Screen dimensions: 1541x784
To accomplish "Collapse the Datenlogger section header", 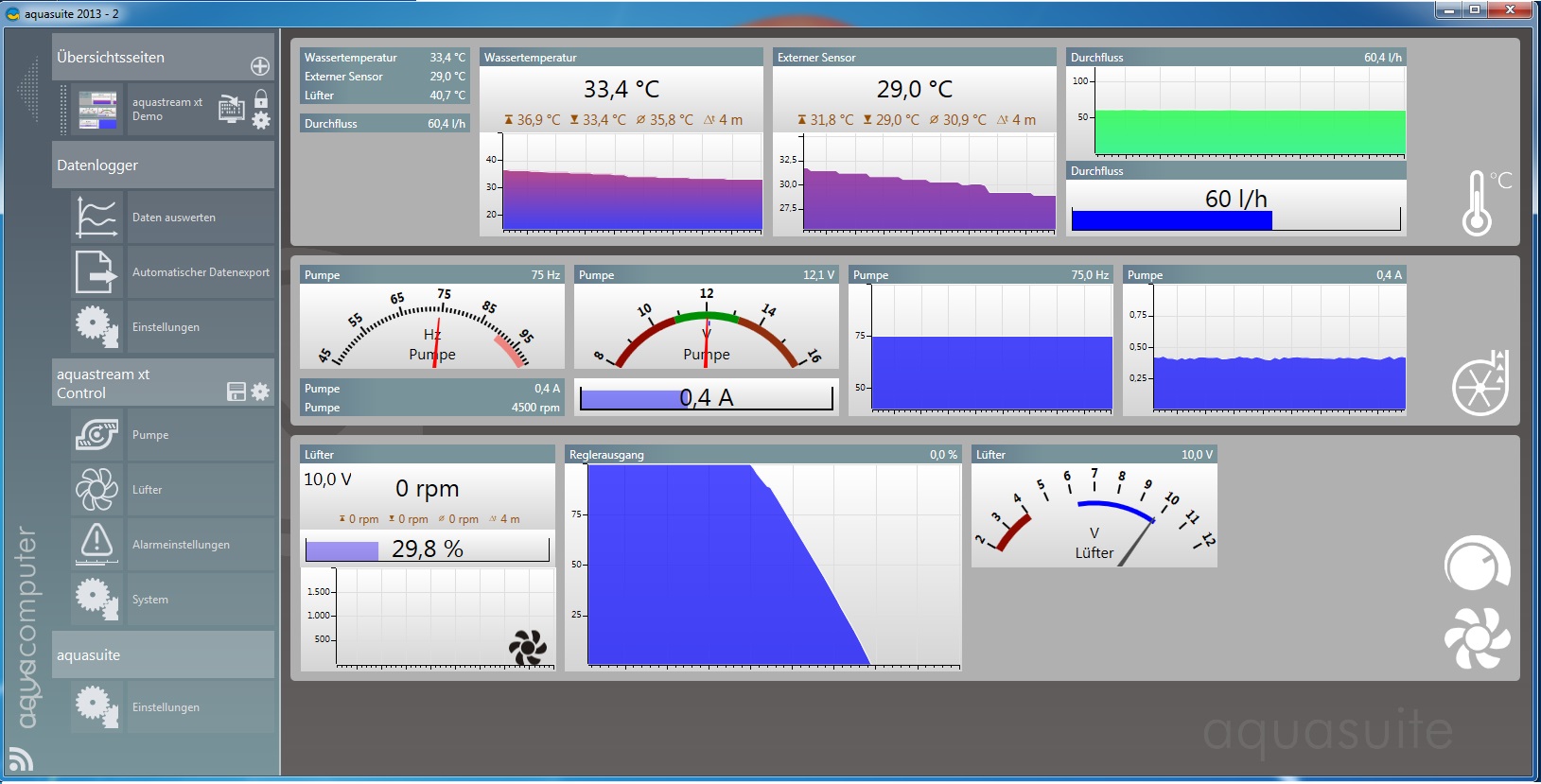I will click(163, 166).
